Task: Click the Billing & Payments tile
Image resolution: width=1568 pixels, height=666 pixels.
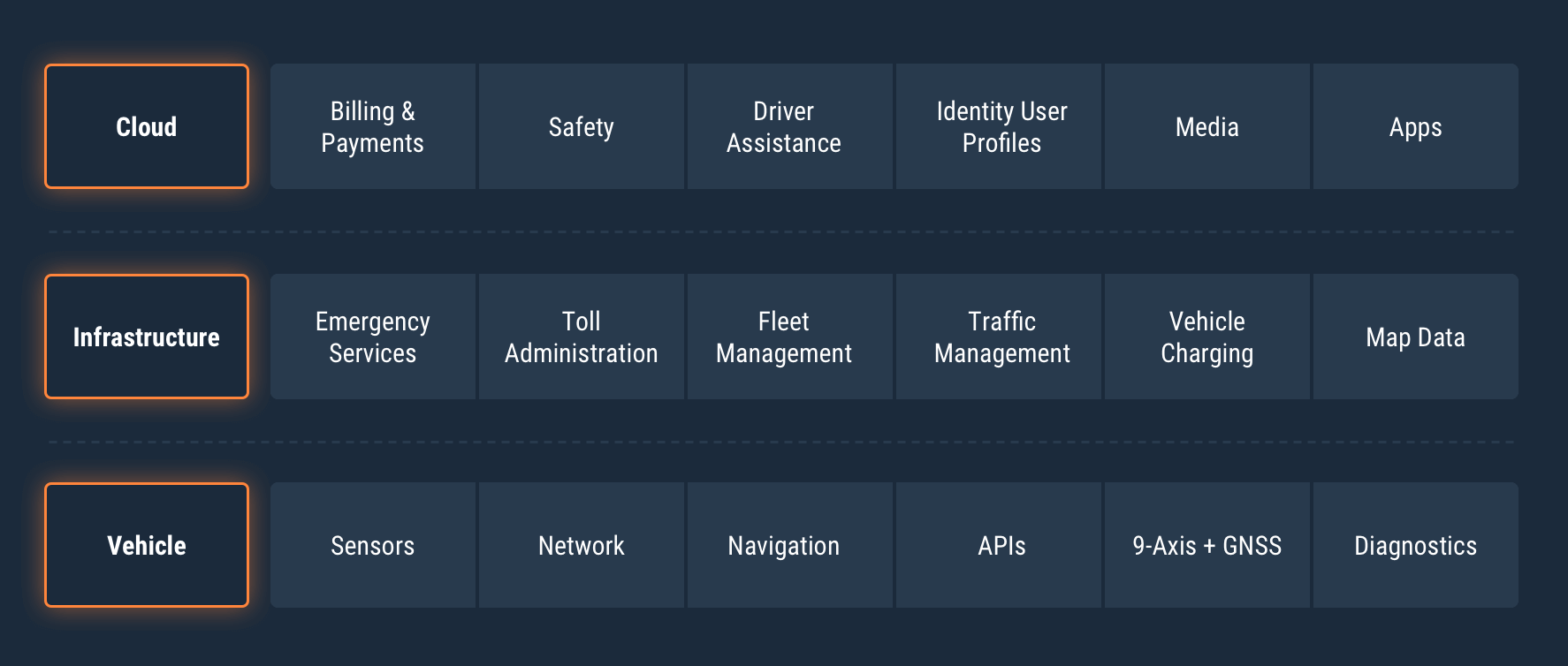Action: tap(373, 126)
